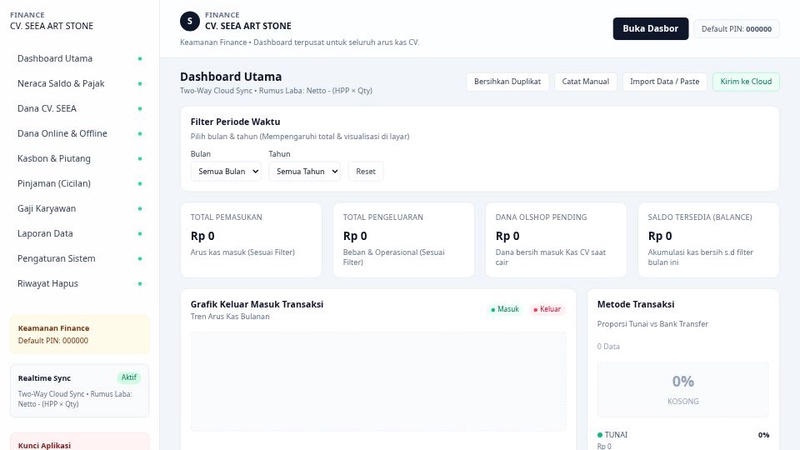
Task: Expand the Bulan dropdown Semua Bulan
Action: pyautogui.click(x=226, y=171)
